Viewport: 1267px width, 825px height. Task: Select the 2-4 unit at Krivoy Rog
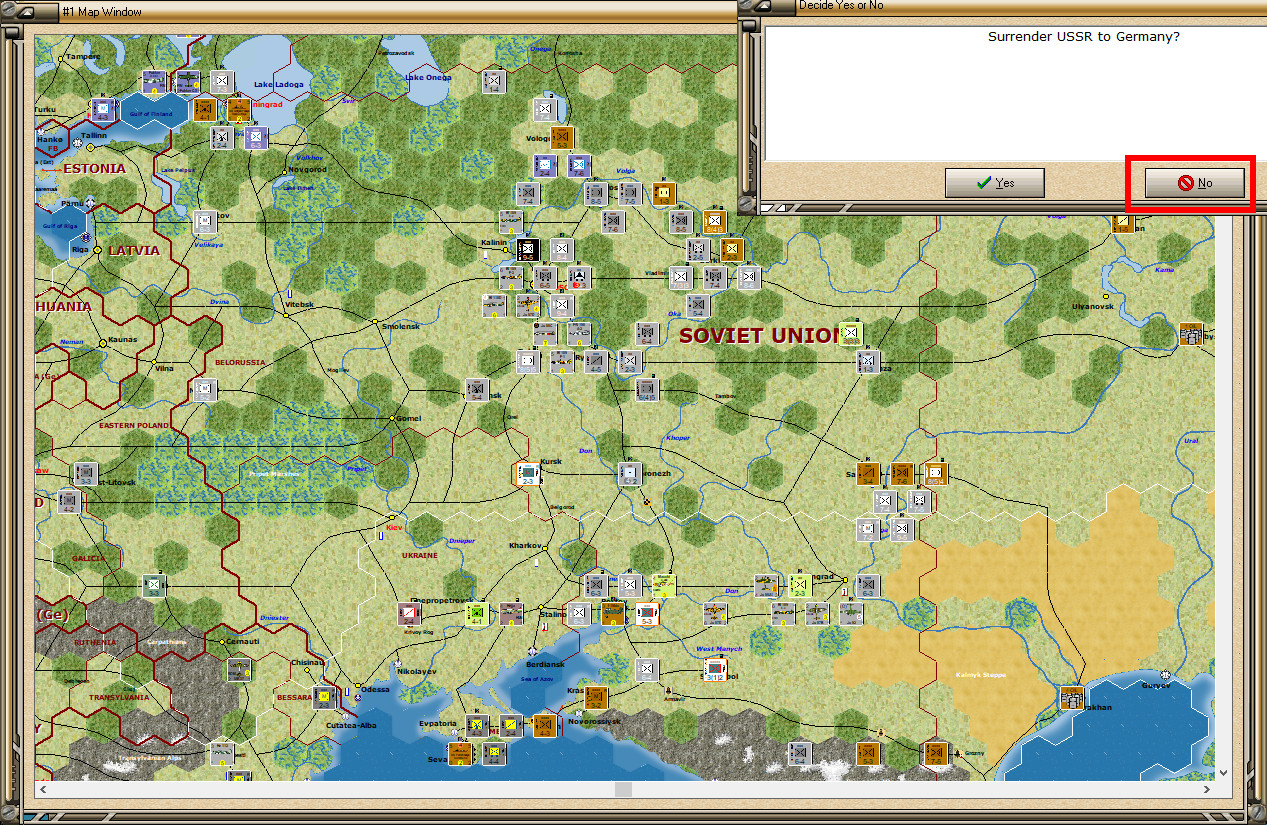408,613
